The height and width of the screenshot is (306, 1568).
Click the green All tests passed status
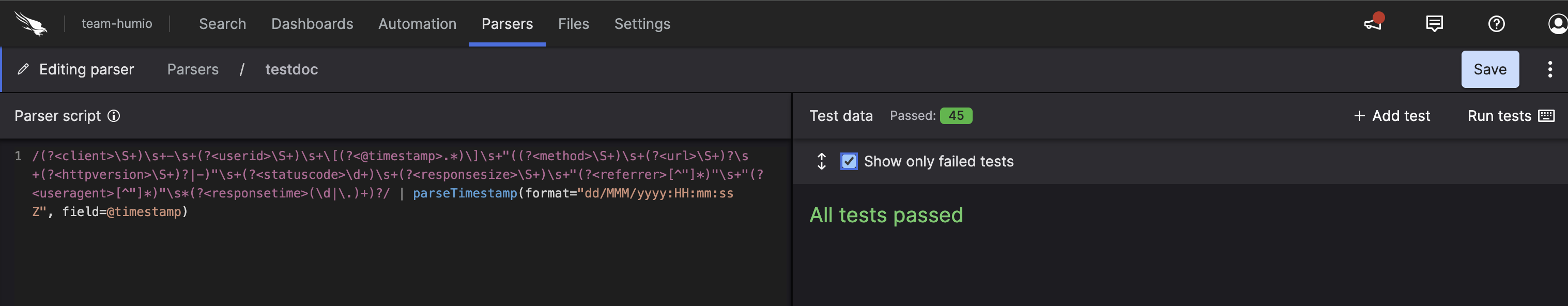(886, 215)
